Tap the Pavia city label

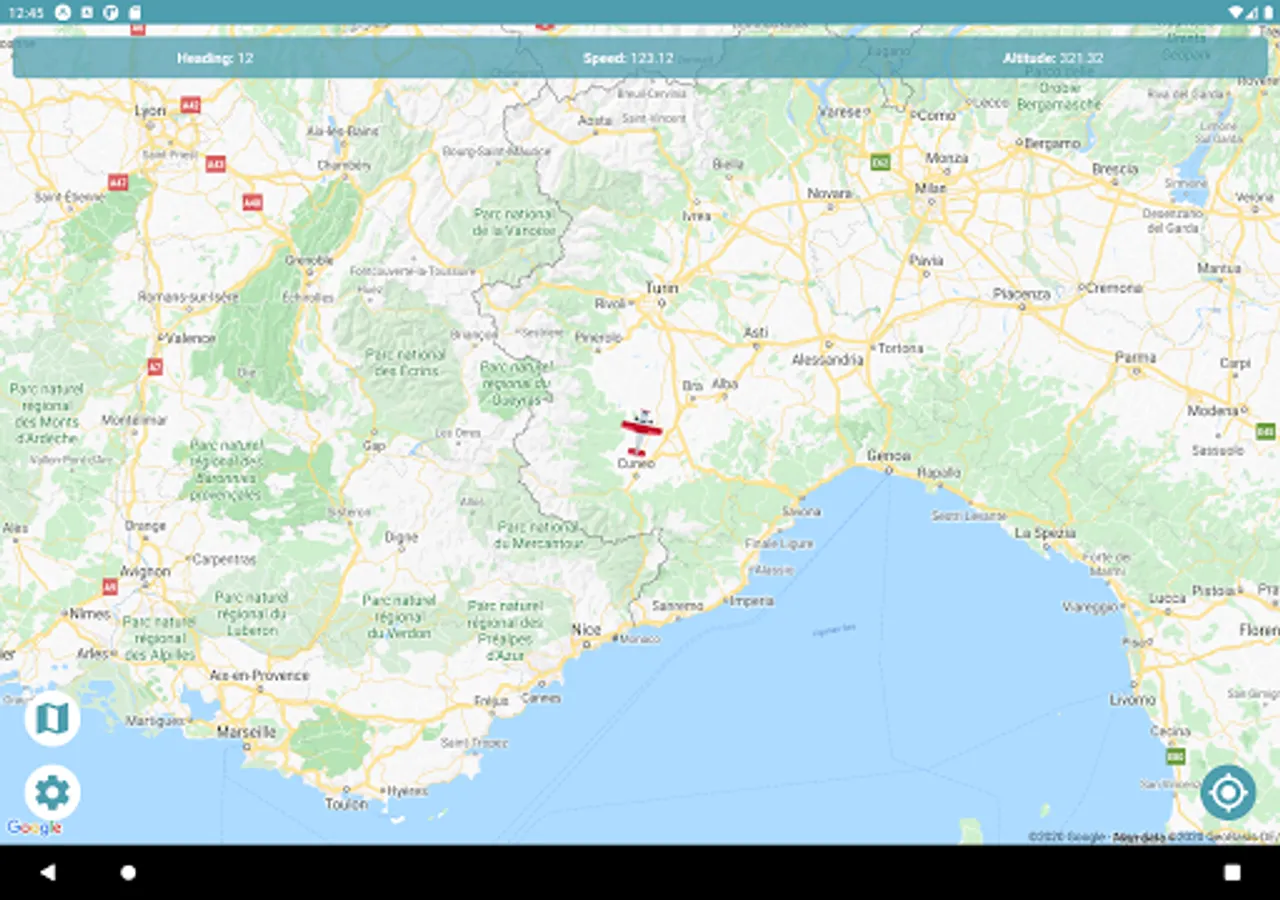click(x=926, y=261)
